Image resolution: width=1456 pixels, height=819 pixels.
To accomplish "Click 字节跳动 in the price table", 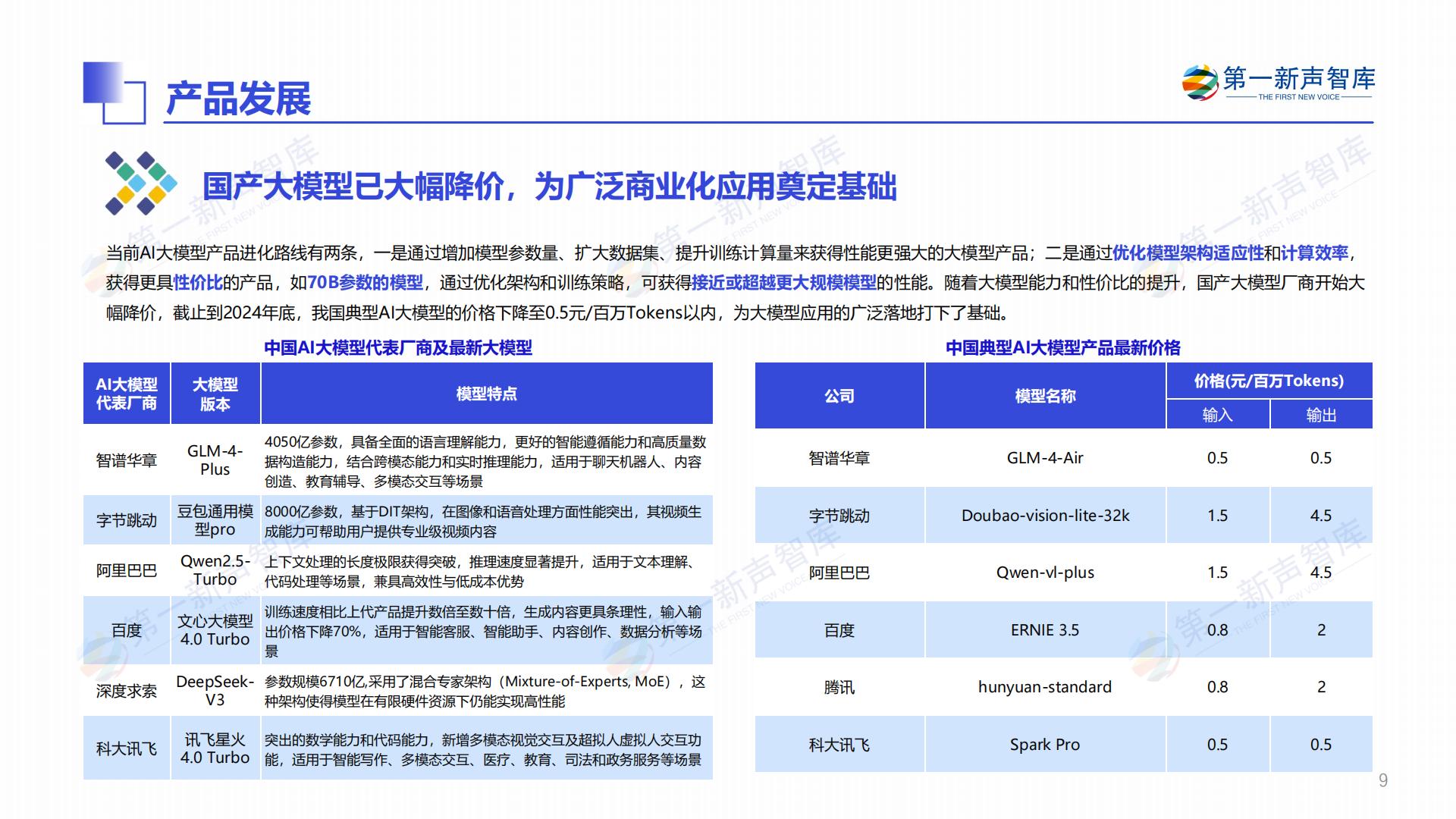I will [839, 516].
